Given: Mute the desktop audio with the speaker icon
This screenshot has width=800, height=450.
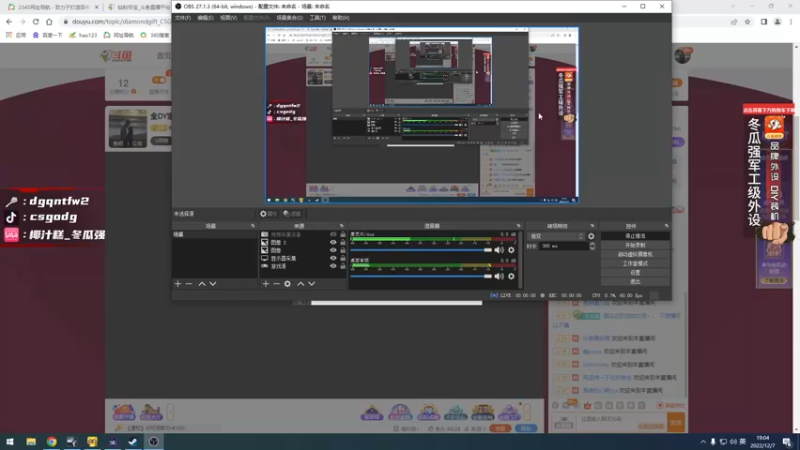Looking at the screenshot, I should 499,276.
